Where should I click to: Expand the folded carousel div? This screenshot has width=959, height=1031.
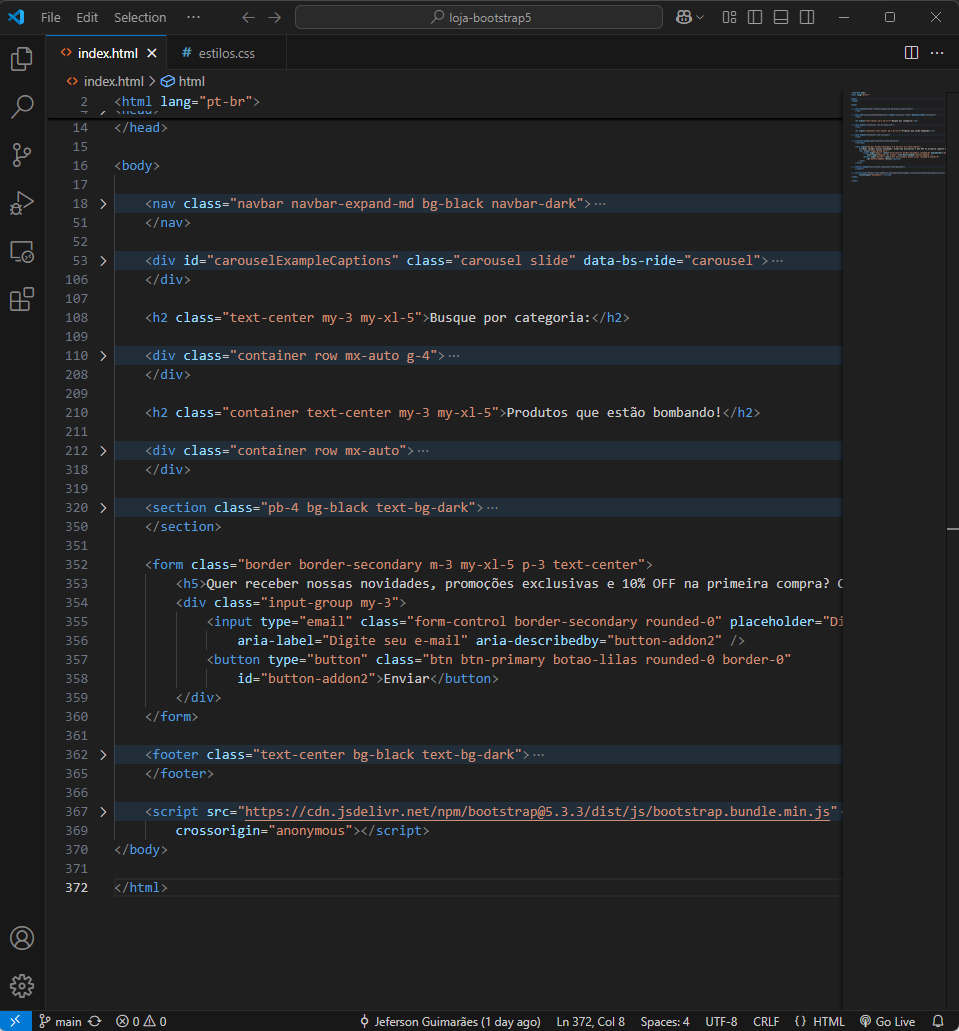(103, 261)
